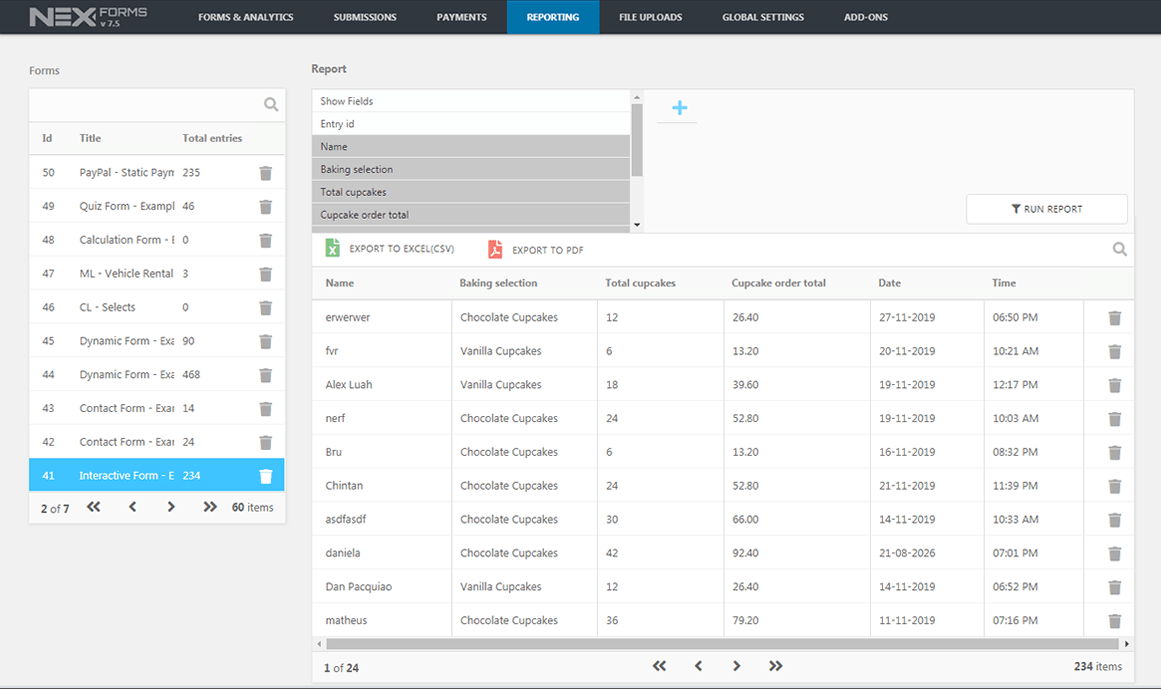Open the Global Settings tab
Screen dimensions: 1161x689
[763, 17]
